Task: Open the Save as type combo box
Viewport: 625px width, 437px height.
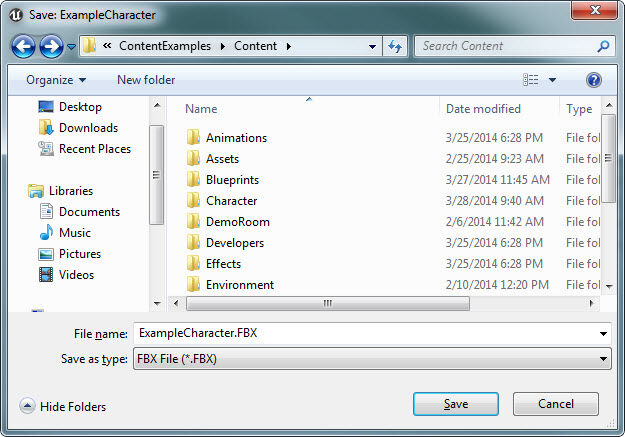Action: click(x=372, y=359)
